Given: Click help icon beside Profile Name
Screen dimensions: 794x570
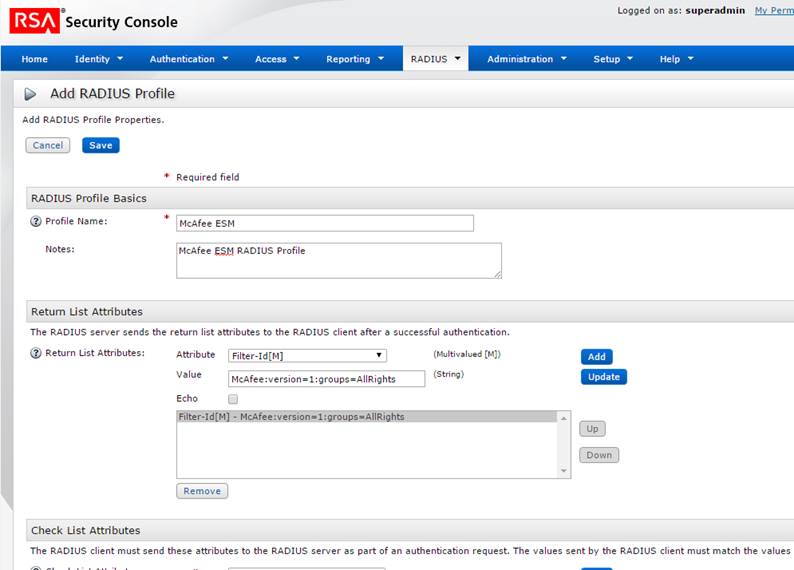Looking at the screenshot, I should click(36, 222).
